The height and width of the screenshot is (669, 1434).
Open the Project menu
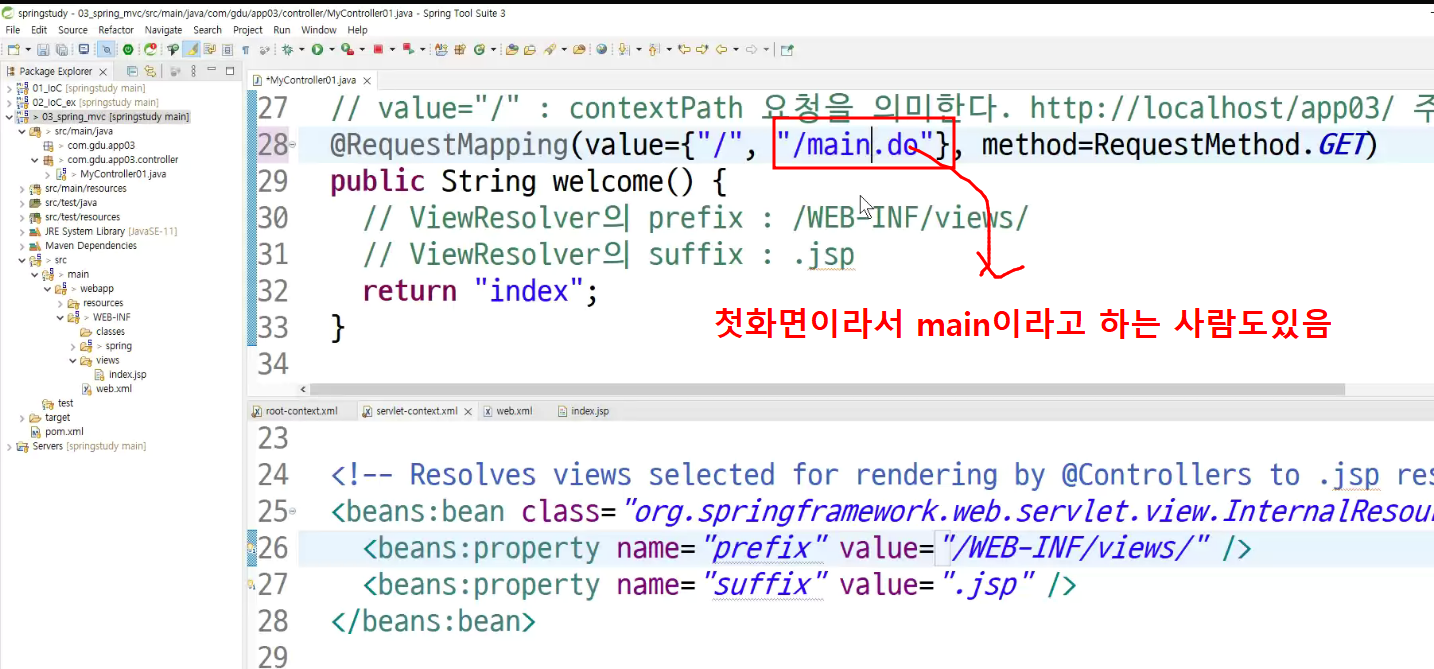[248, 30]
